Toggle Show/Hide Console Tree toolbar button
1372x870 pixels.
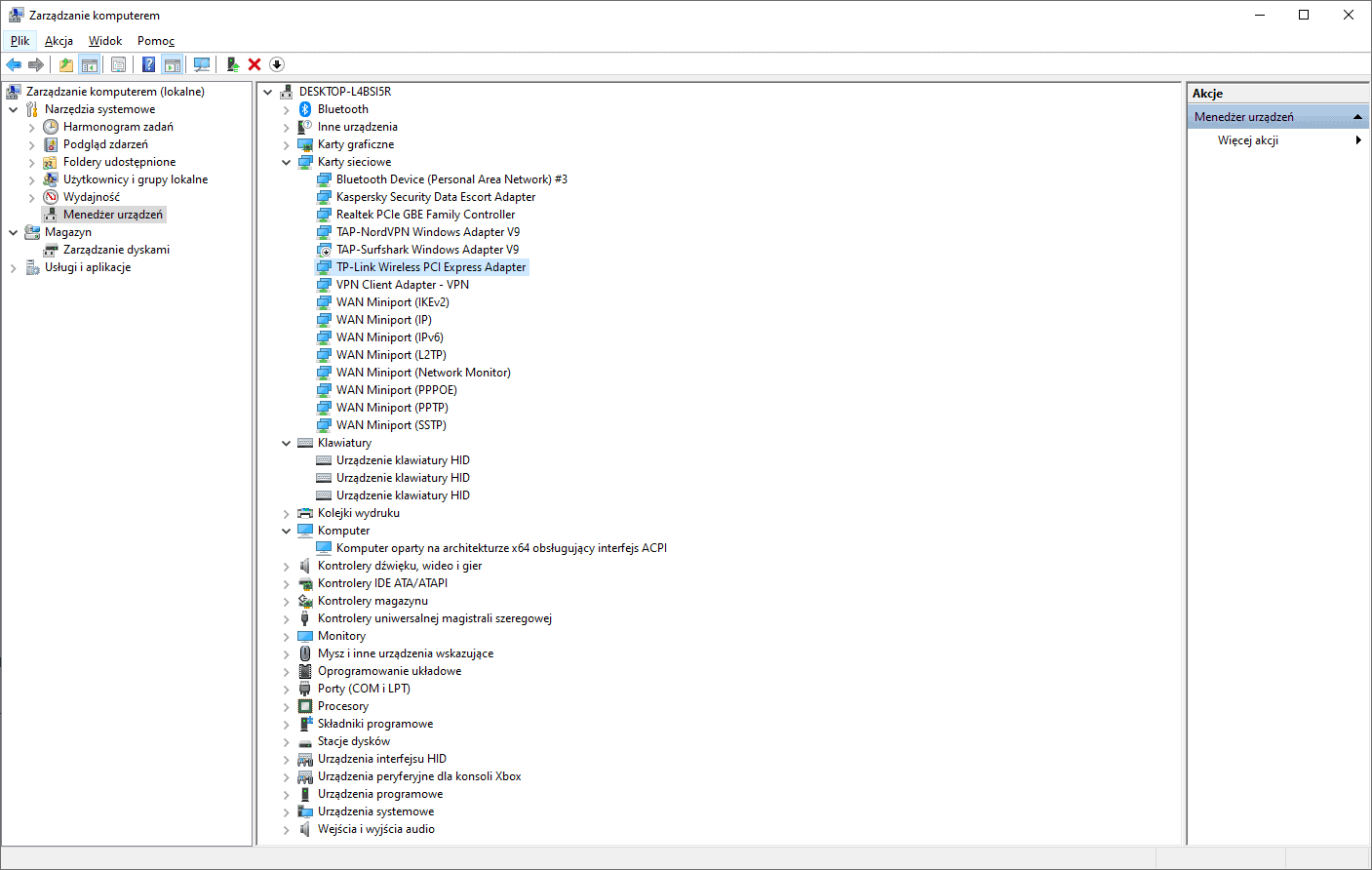pos(90,64)
